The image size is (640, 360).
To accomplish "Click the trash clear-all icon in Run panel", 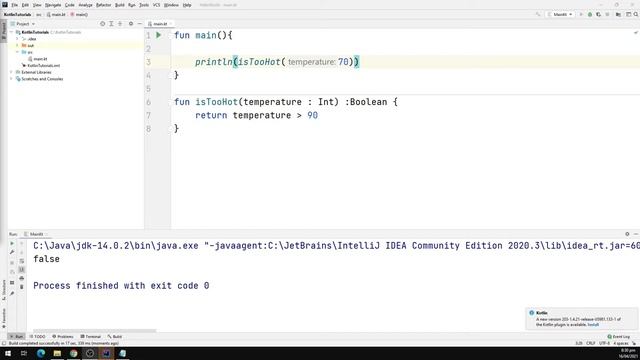I will pos(22,287).
